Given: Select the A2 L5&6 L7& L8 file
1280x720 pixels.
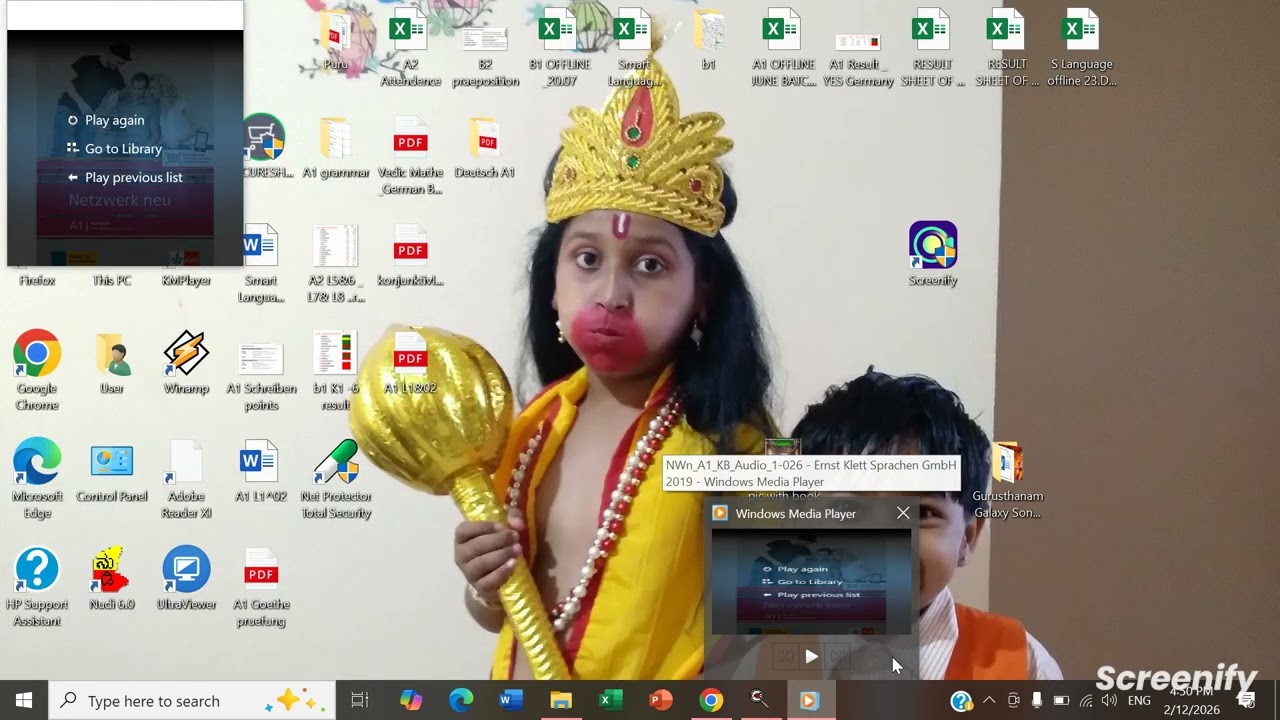Looking at the screenshot, I should [336, 263].
